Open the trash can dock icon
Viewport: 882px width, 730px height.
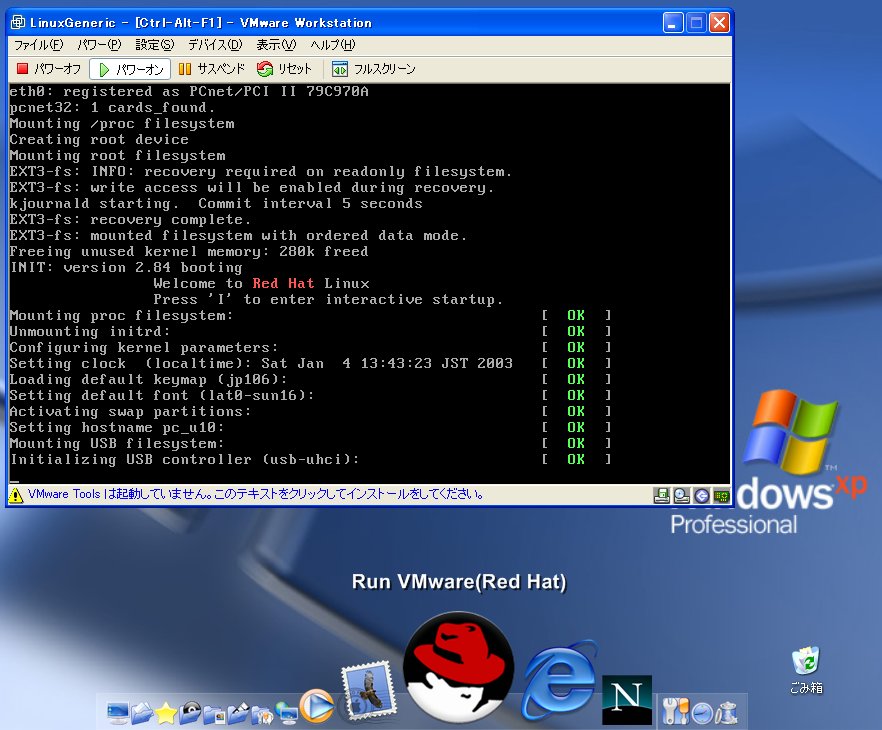click(x=726, y=713)
